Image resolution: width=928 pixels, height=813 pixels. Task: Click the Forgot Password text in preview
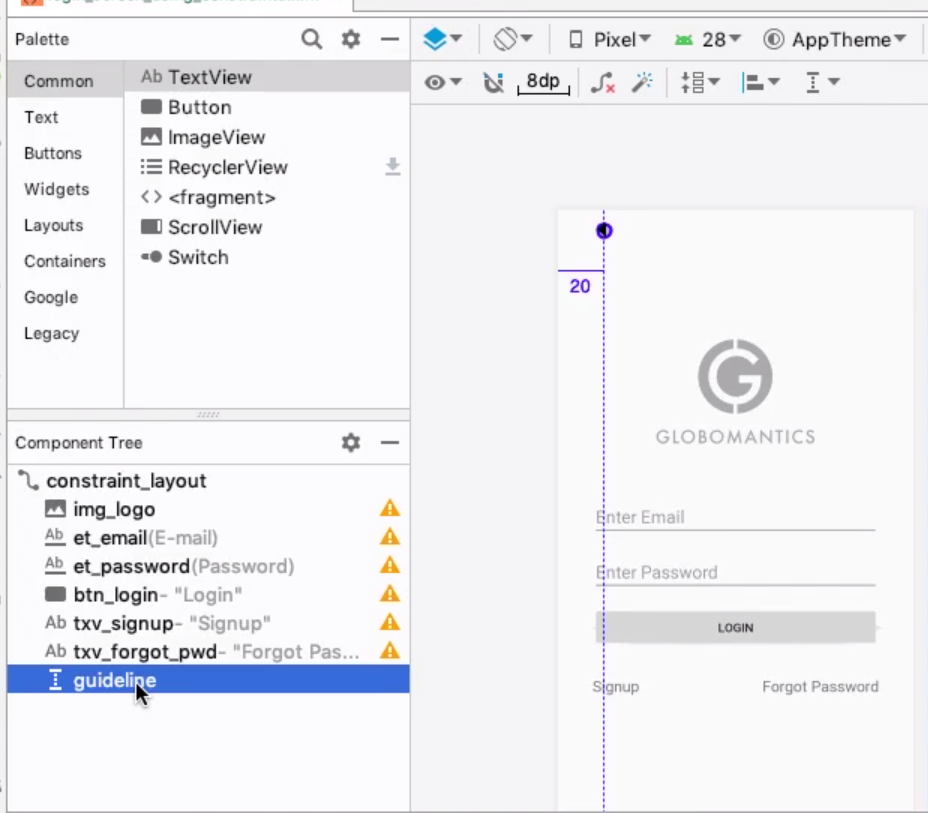820,687
